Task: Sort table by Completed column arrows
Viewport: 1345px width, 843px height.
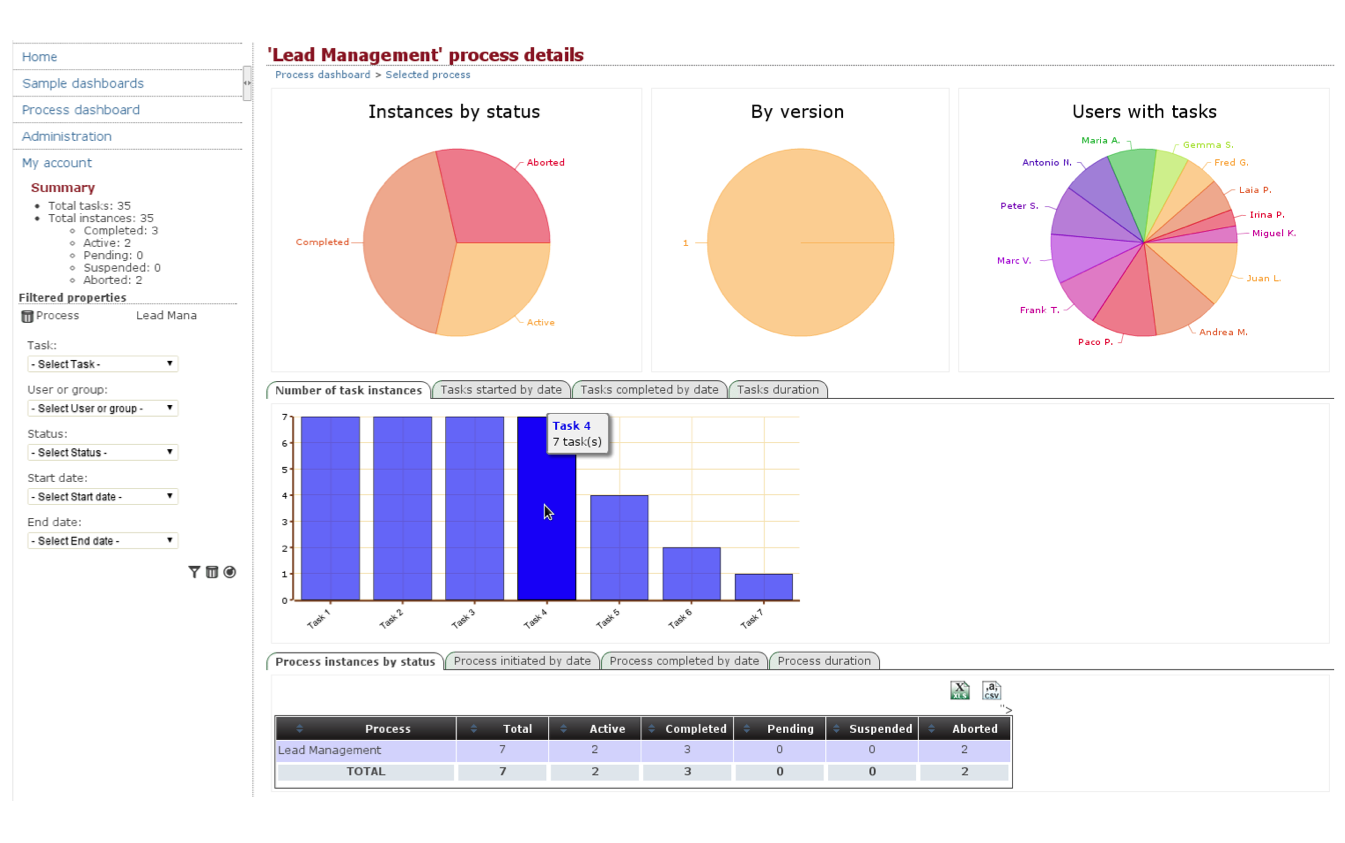Action: (x=654, y=729)
